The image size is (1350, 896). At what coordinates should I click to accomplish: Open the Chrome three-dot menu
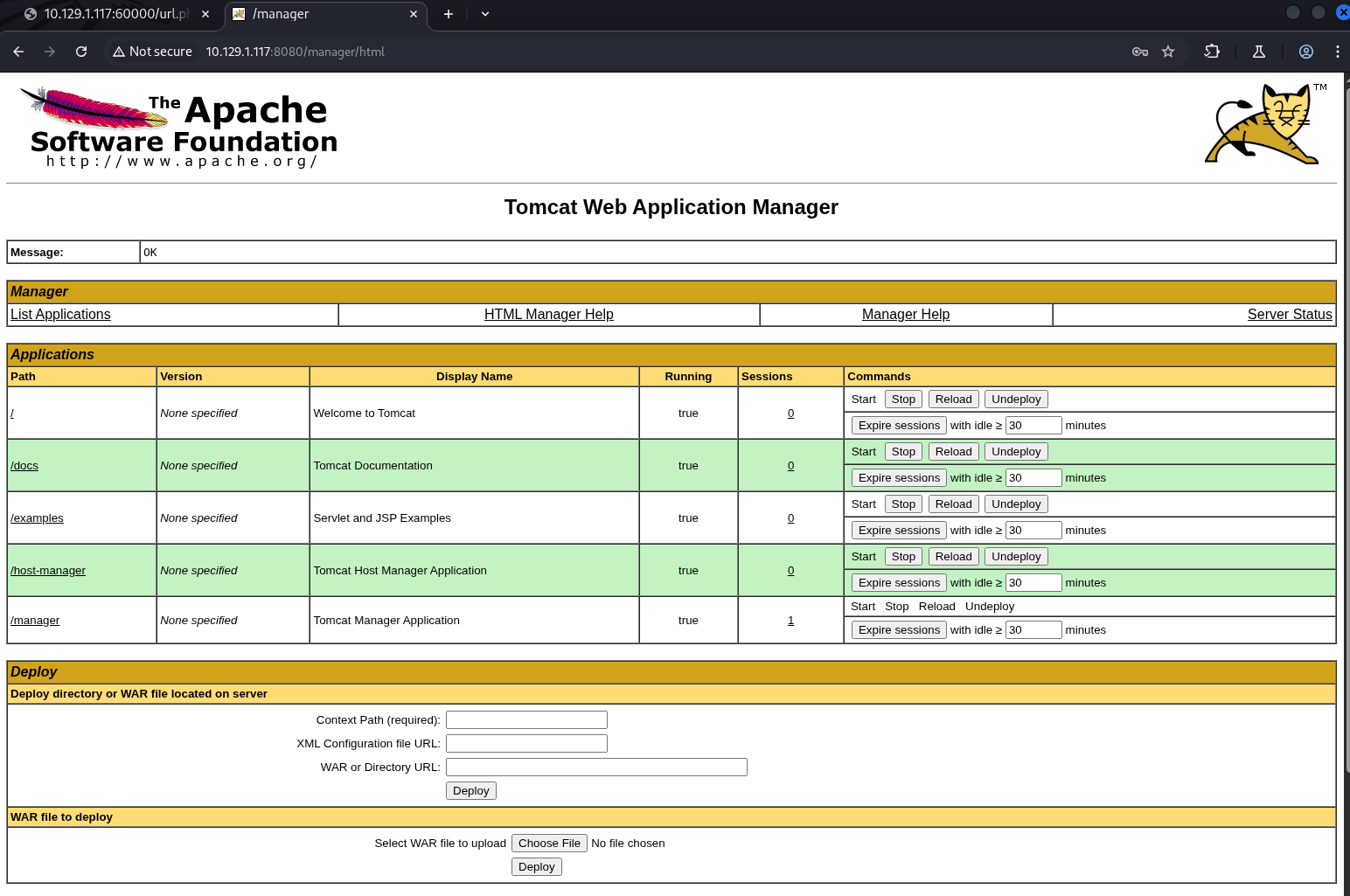[x=1338, y=52]
